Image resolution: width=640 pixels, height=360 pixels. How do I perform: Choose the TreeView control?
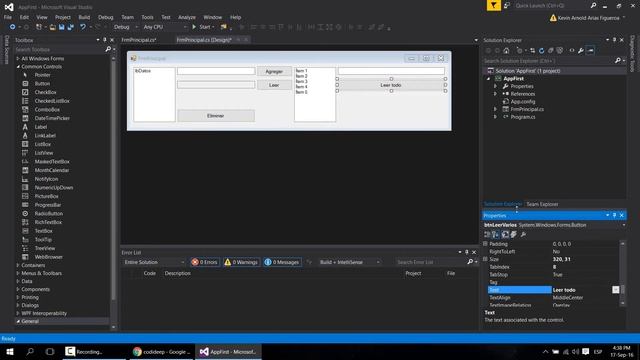coord(44,248)
